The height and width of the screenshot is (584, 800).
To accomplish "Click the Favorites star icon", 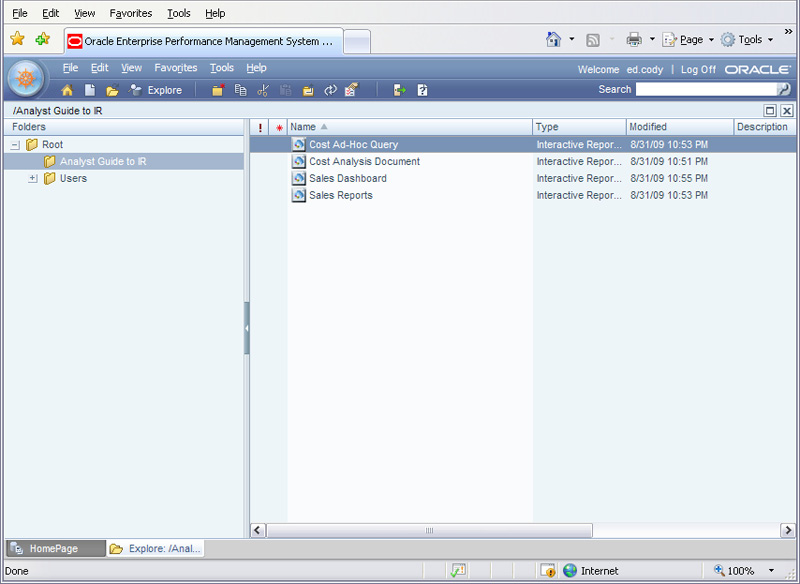I will tap(17, 39).
